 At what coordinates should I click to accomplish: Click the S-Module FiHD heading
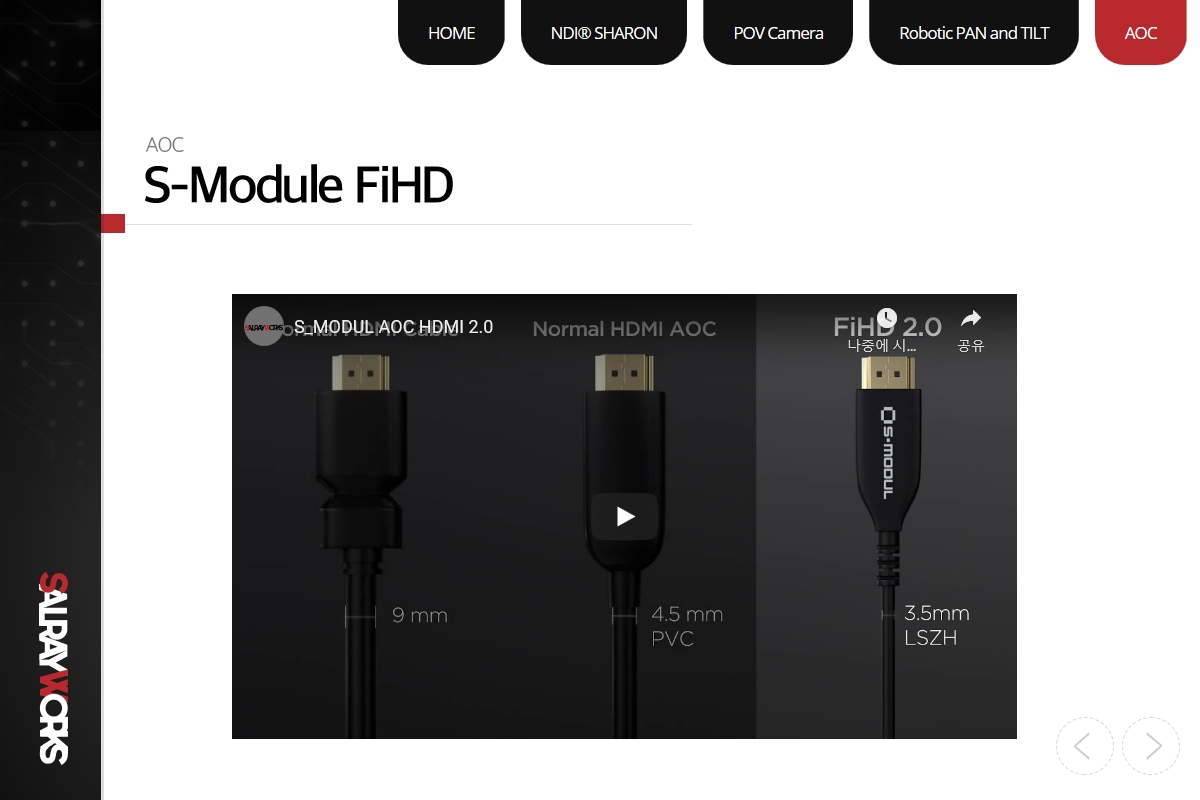(298, 184)
